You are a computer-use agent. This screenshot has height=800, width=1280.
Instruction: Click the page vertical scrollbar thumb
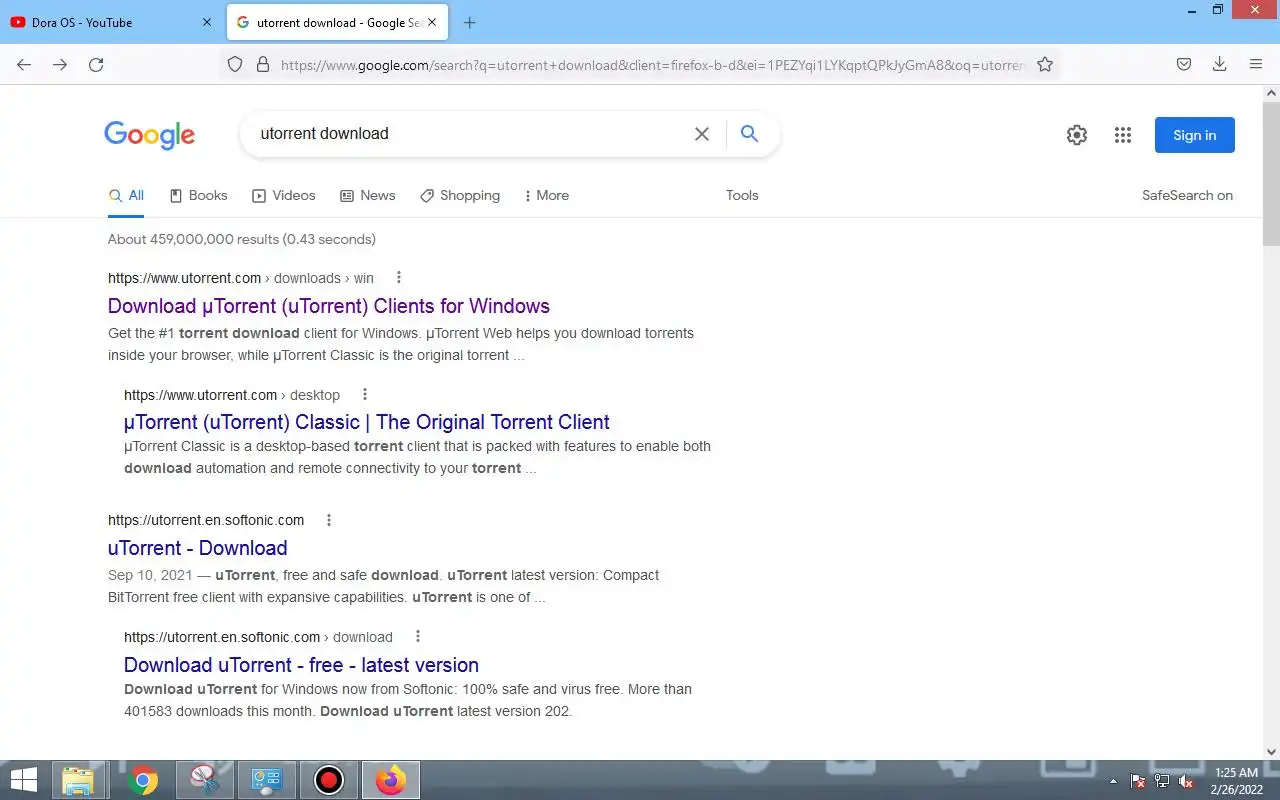[1272, 172]
